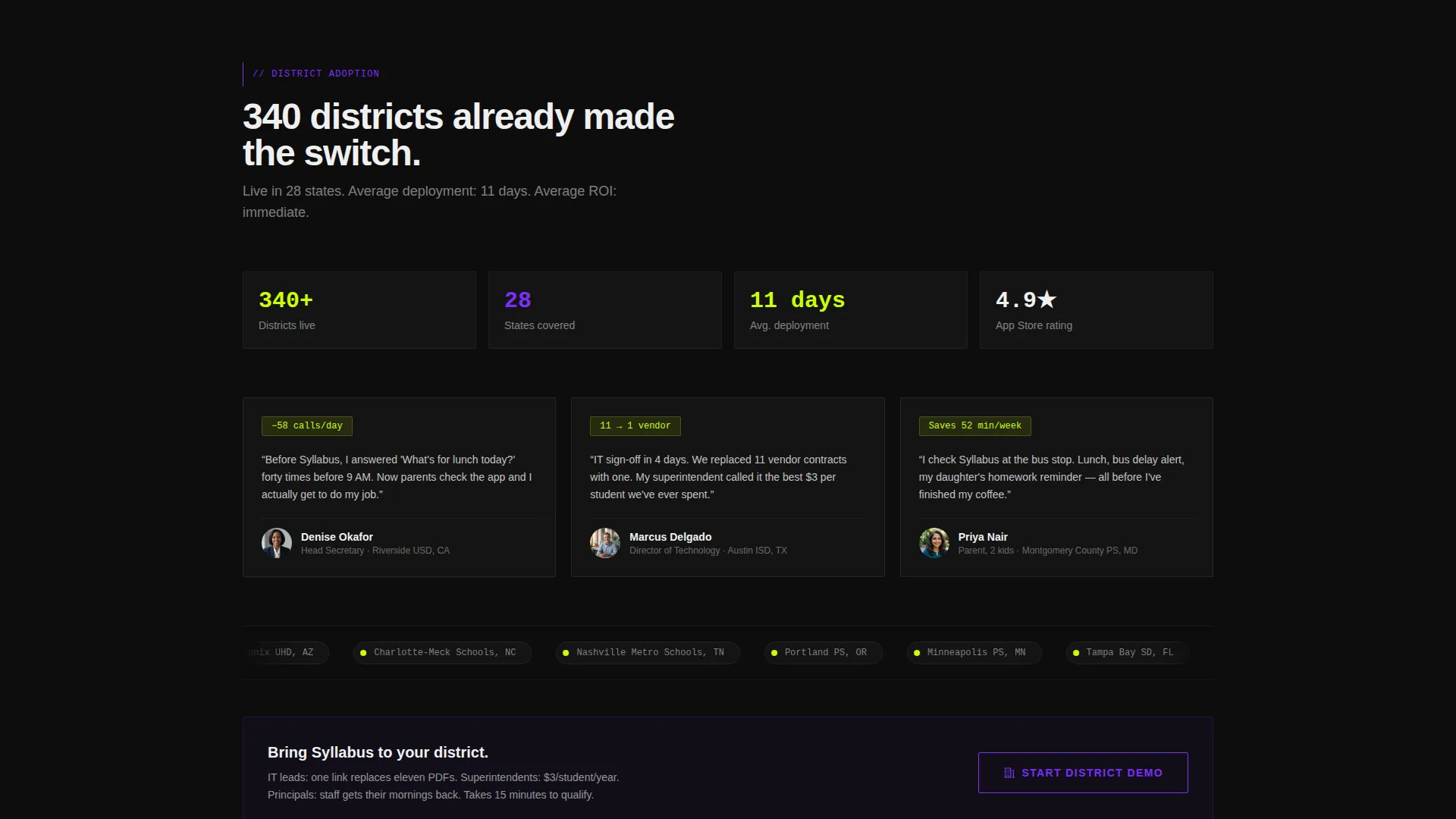Click the name 'Marcus Delgado'

pos(670,537)
